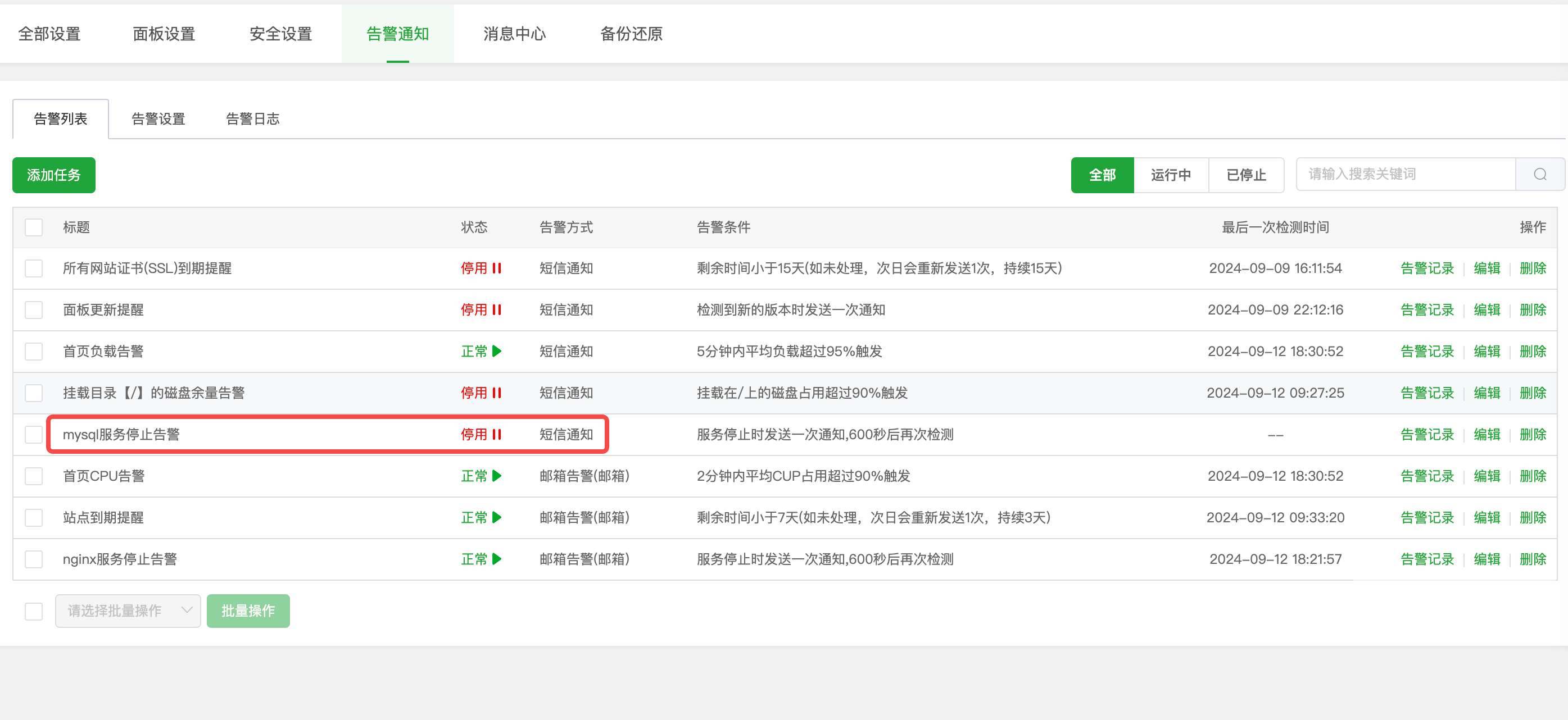
Task: Edit the 面板更新提醒 task
Action: 1487,309
